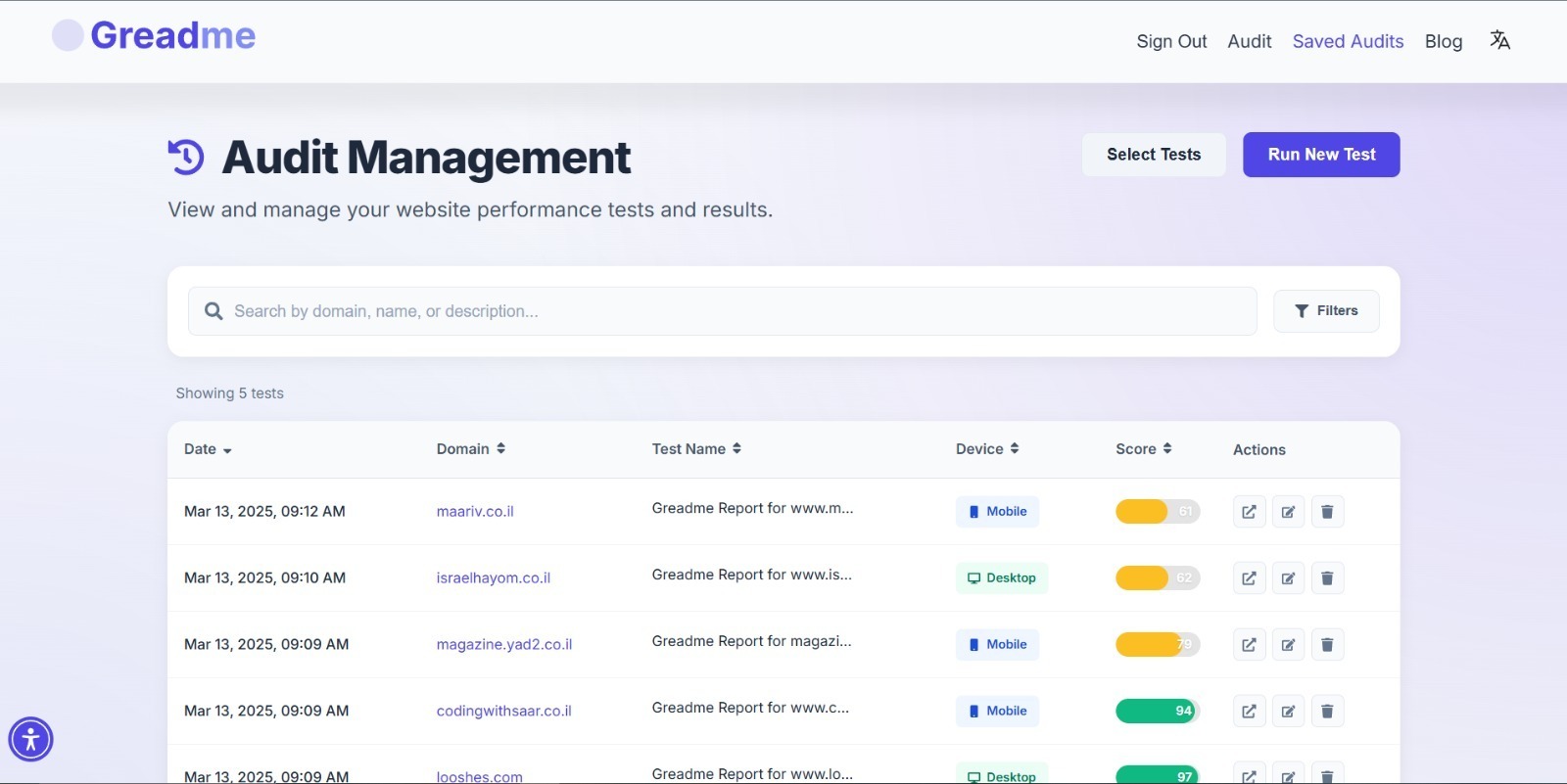1567x784 pixels.
Task: Open the Filters panel
Action: pos(1326,311)
